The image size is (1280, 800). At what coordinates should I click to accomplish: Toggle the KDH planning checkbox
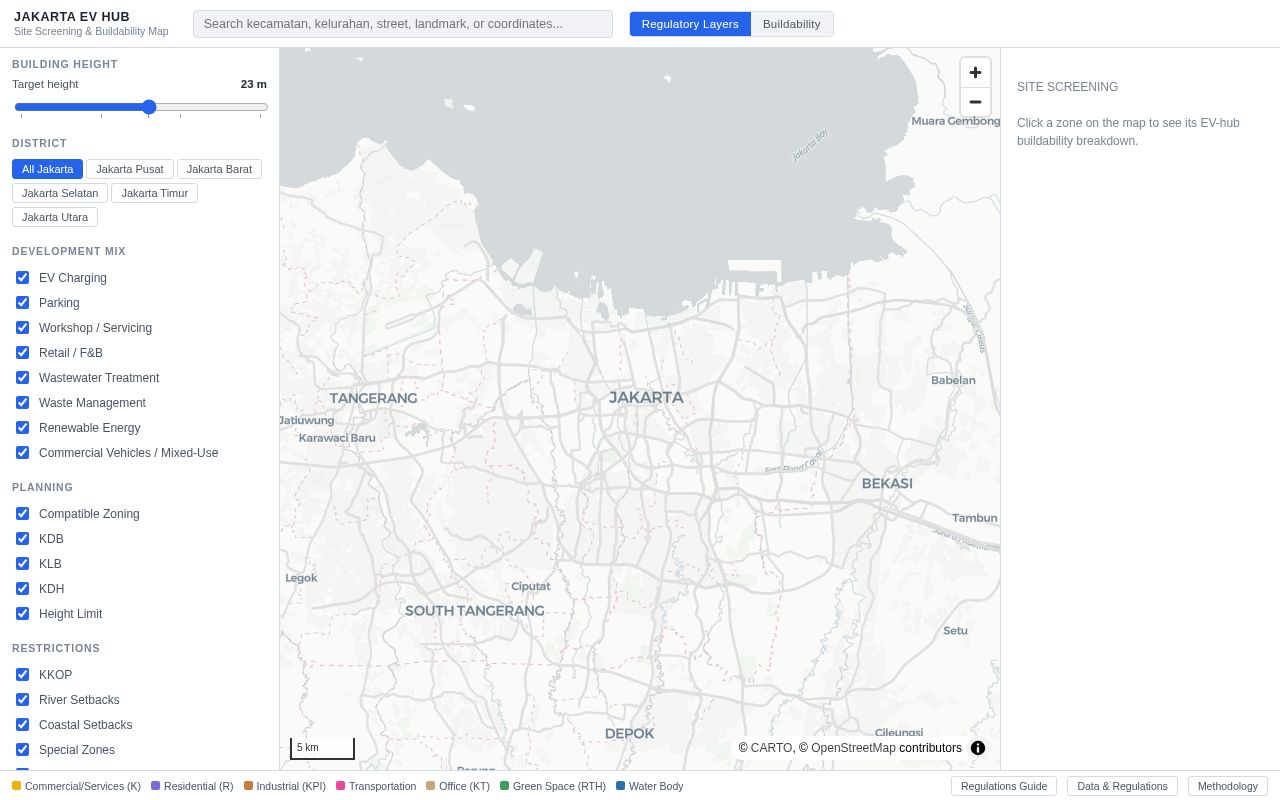coord(22,589)
